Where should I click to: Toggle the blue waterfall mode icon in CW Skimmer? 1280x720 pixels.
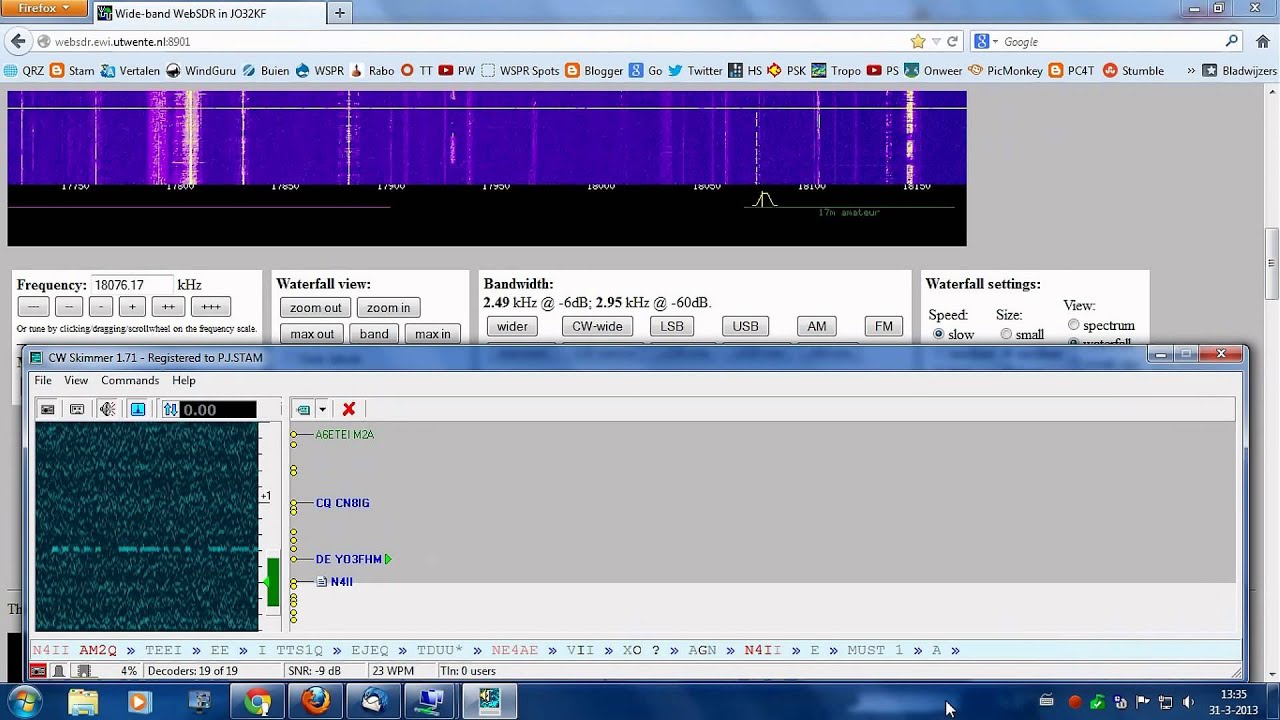click(138, 409)
